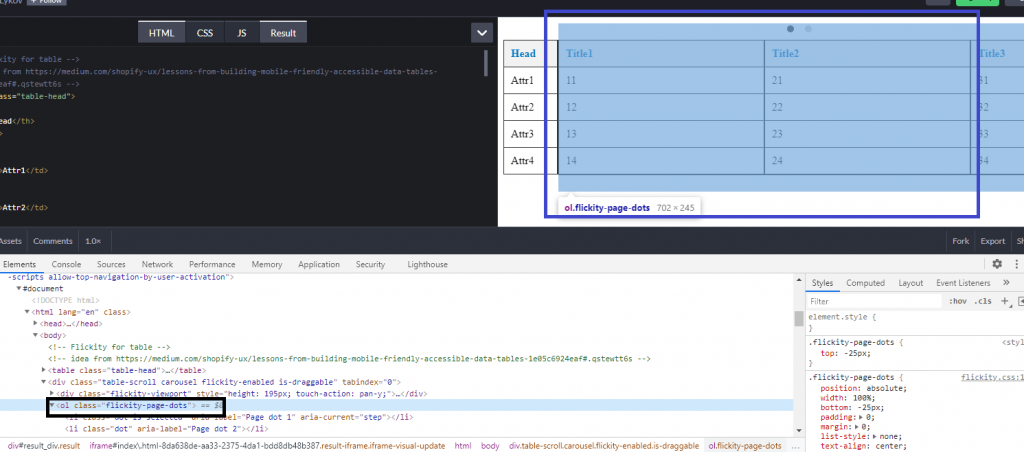Focus the Styles Filter field
This screenshot has width=1024, height=452.
point(874,301)
